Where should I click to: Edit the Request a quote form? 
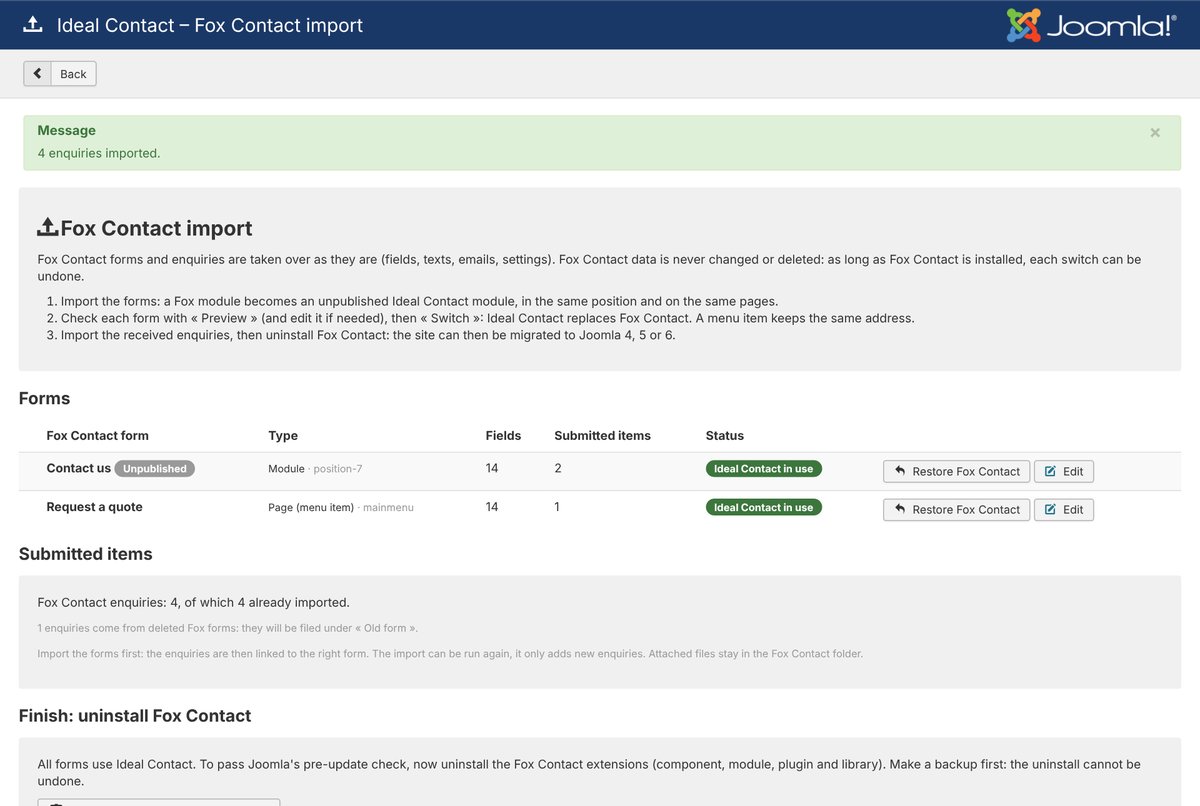pyautogui.click(x=1064, y=509)
